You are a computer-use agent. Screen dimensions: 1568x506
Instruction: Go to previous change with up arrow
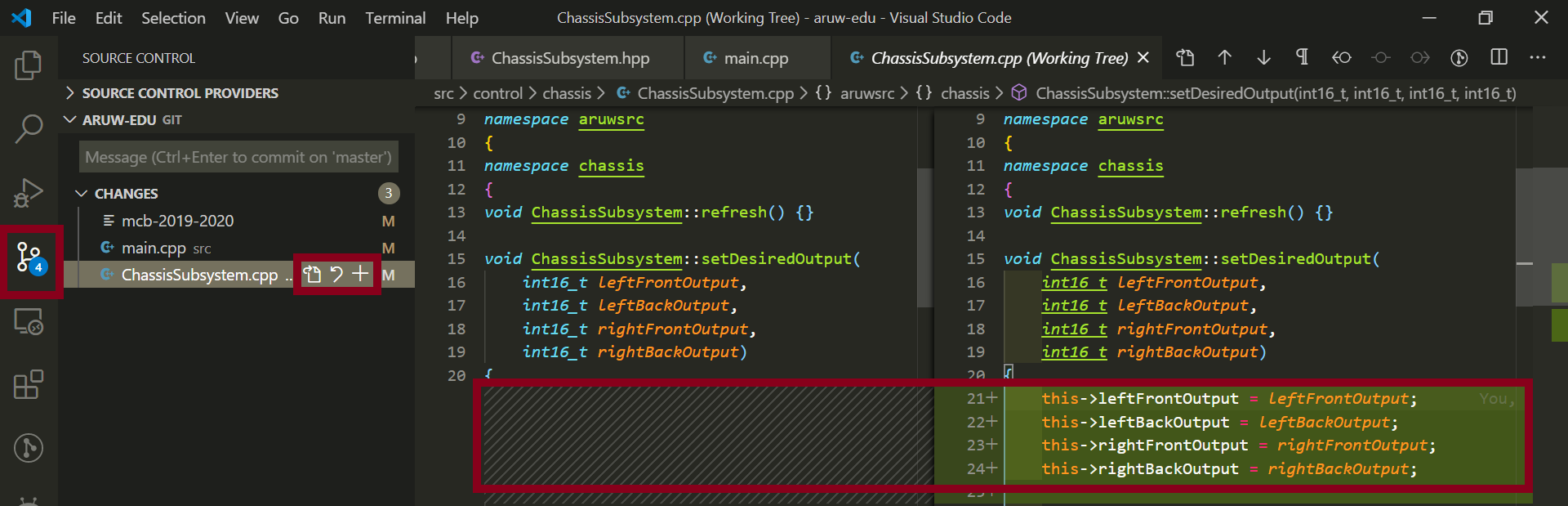(x=1224, y=57)
